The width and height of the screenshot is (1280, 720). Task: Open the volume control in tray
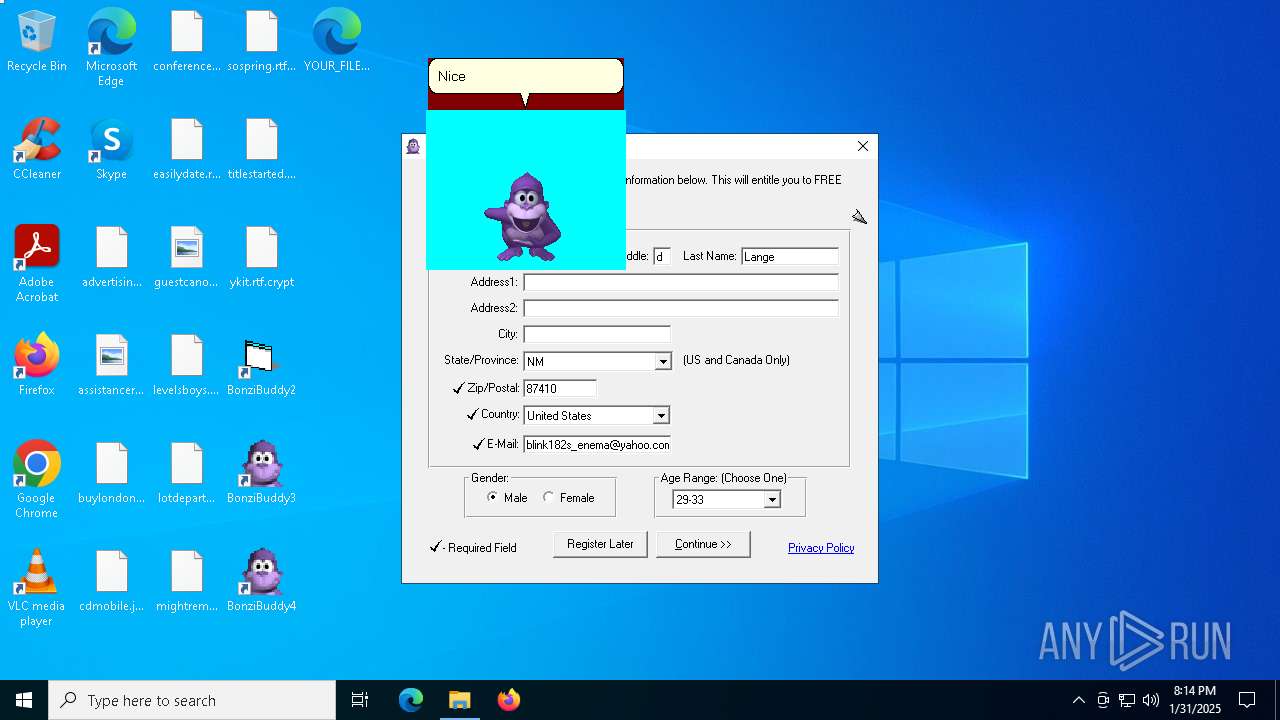pyautogui.click(x=1151, y=700)
